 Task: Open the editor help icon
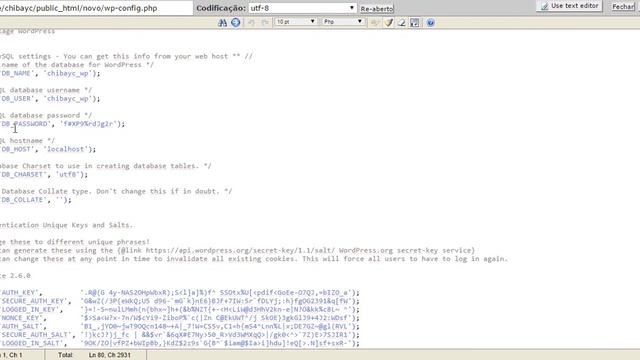(x=430, y=22)
